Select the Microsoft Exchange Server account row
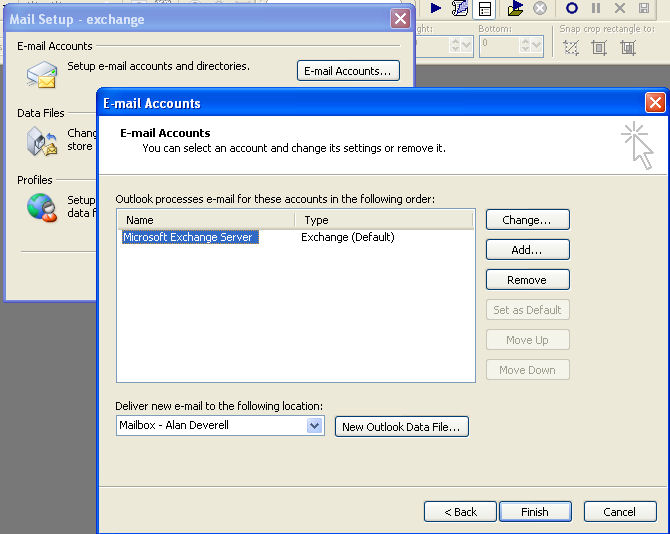Screen dimensions: 670x534 (190, 237)
